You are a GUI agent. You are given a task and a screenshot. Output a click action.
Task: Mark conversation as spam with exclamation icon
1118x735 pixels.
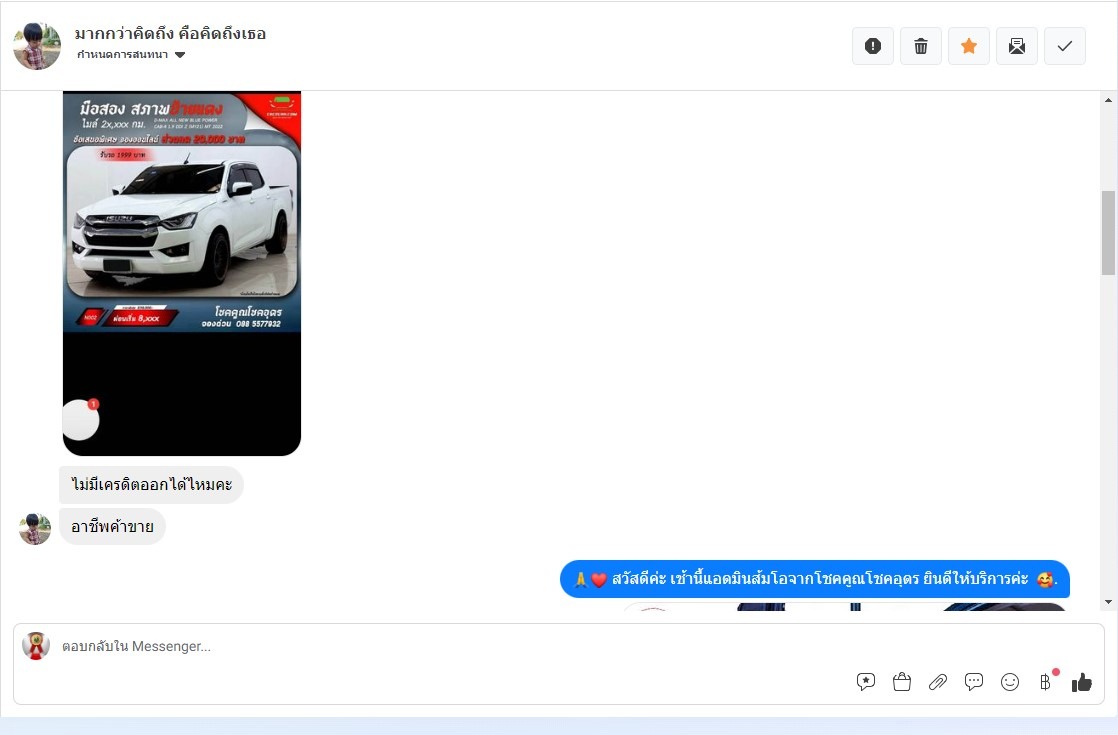(x=872, y=46)
